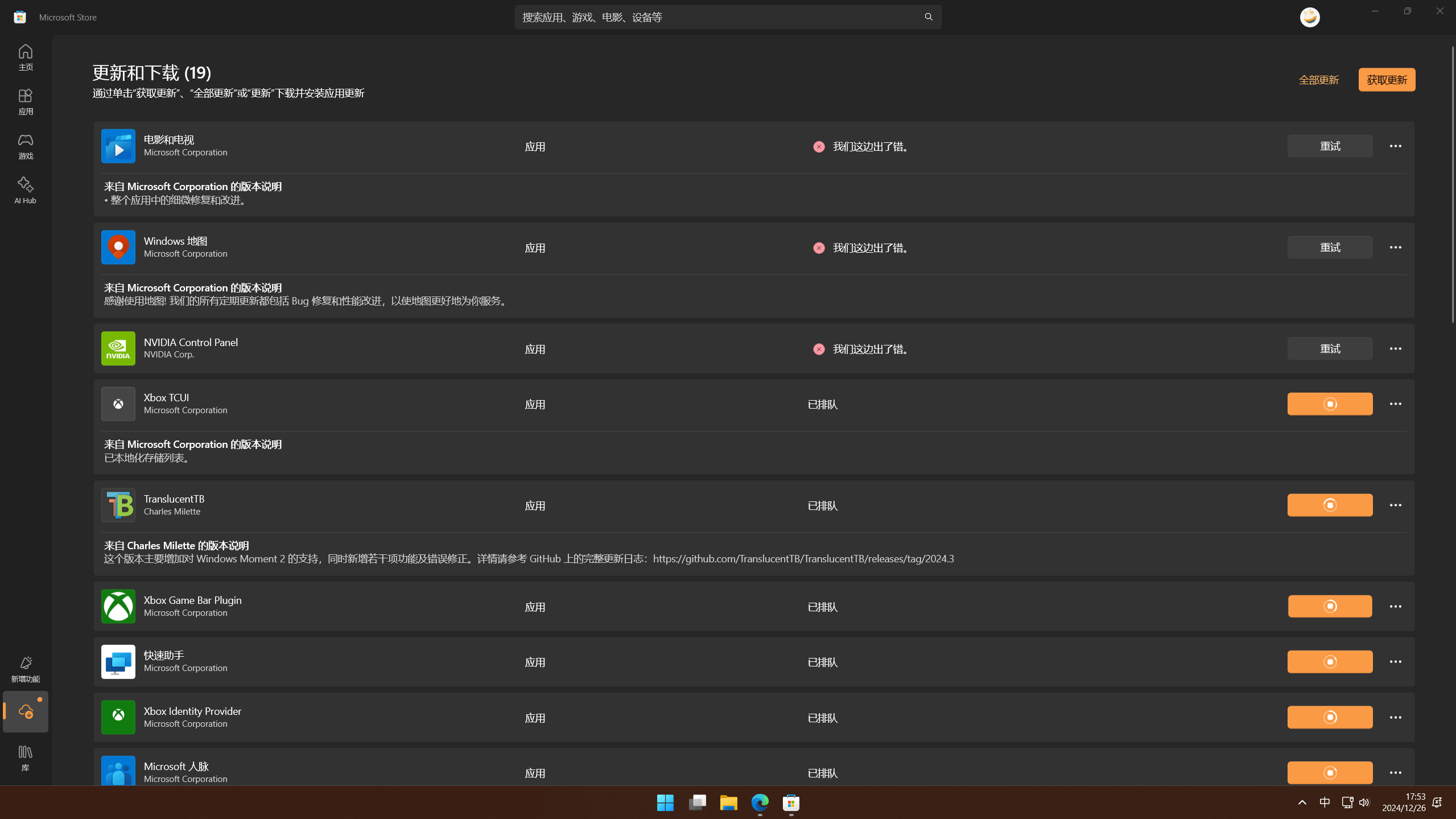Open the AI Hub sidebar icon
Viewport: 1456px width, 819px height.
click(25, 190)
